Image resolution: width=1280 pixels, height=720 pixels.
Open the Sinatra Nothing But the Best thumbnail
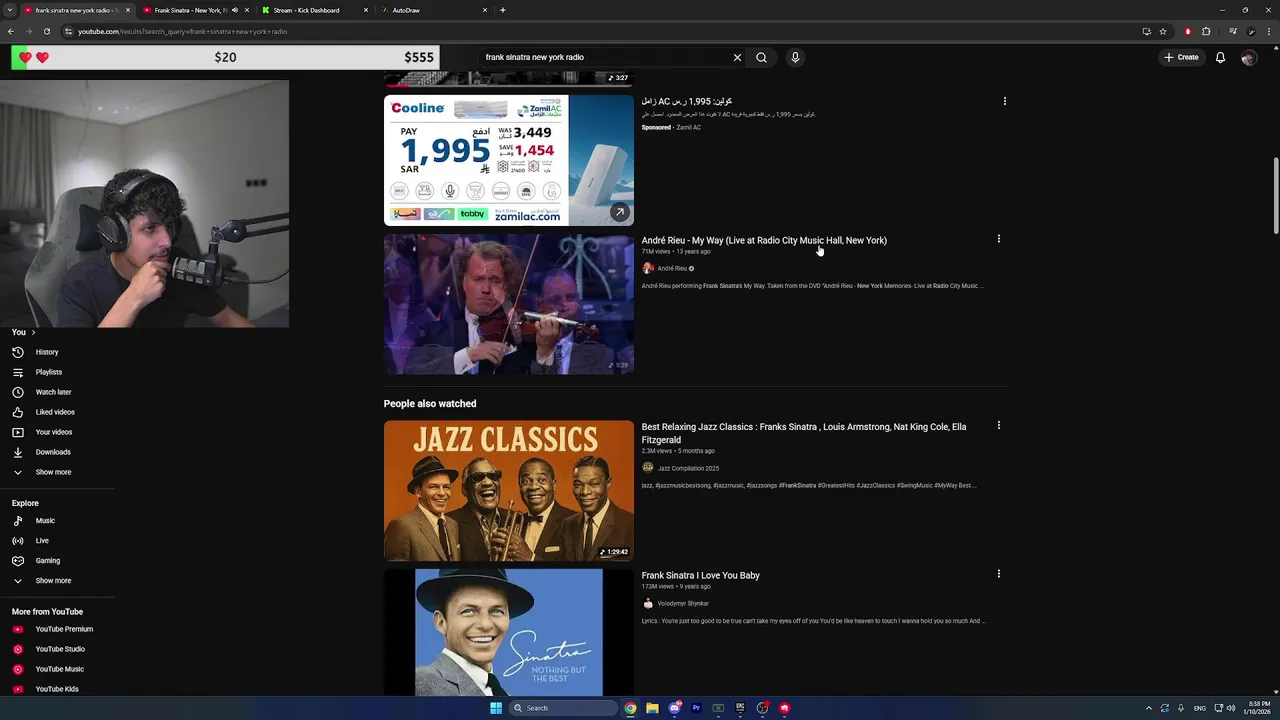click(509, 632)
